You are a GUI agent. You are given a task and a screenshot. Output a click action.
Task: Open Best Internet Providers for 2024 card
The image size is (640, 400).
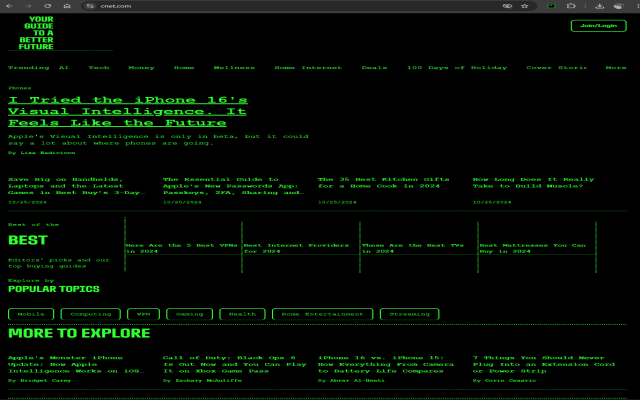tap(296, 248)
